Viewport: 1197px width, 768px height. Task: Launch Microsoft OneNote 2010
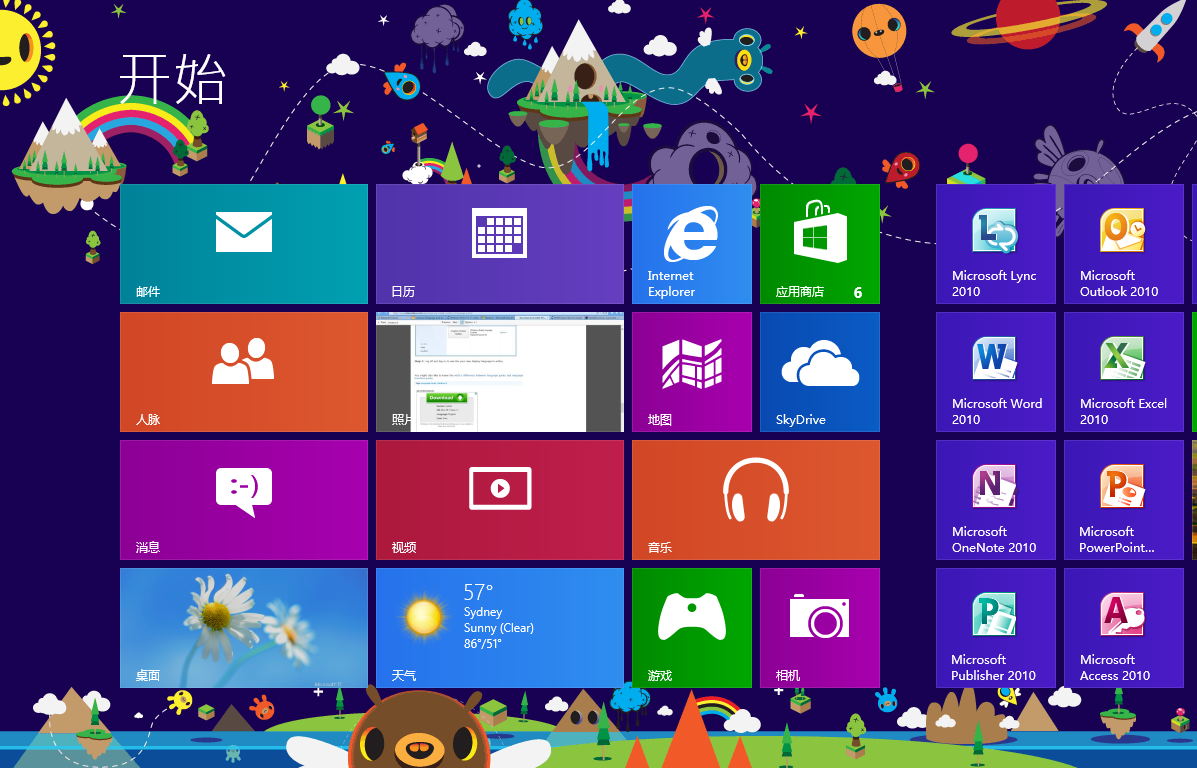click(995, 500)
